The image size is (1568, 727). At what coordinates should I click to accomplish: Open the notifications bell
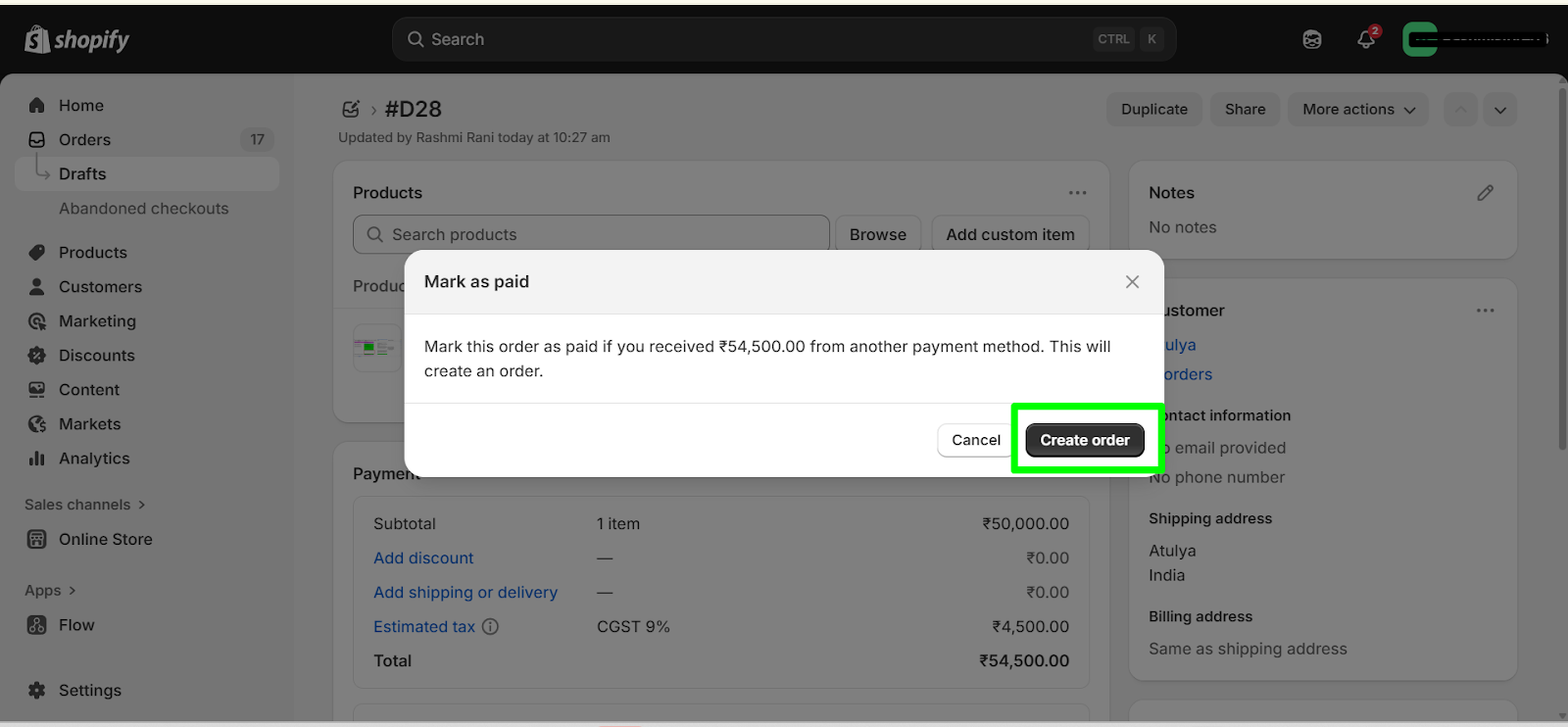(1366, 39)
